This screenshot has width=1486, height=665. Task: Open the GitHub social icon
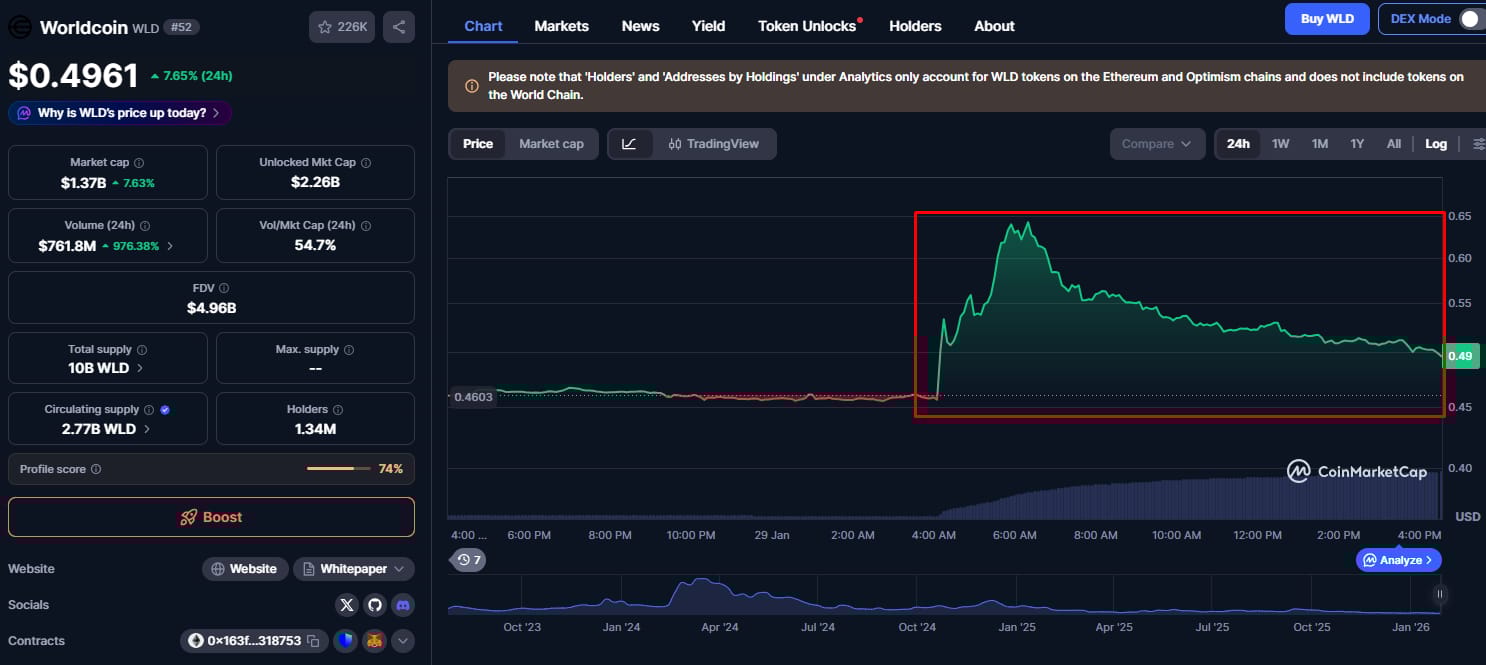click(374, 605)
